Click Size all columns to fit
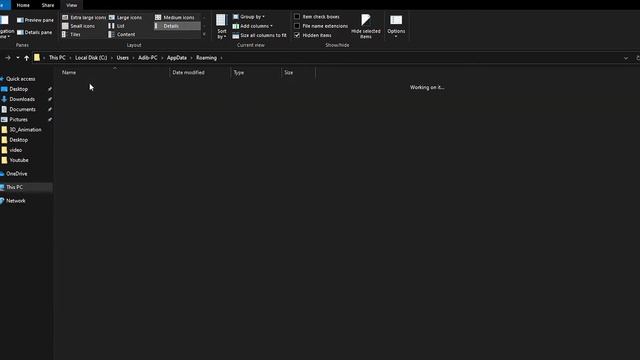640x360 pixels. (259, 36)
